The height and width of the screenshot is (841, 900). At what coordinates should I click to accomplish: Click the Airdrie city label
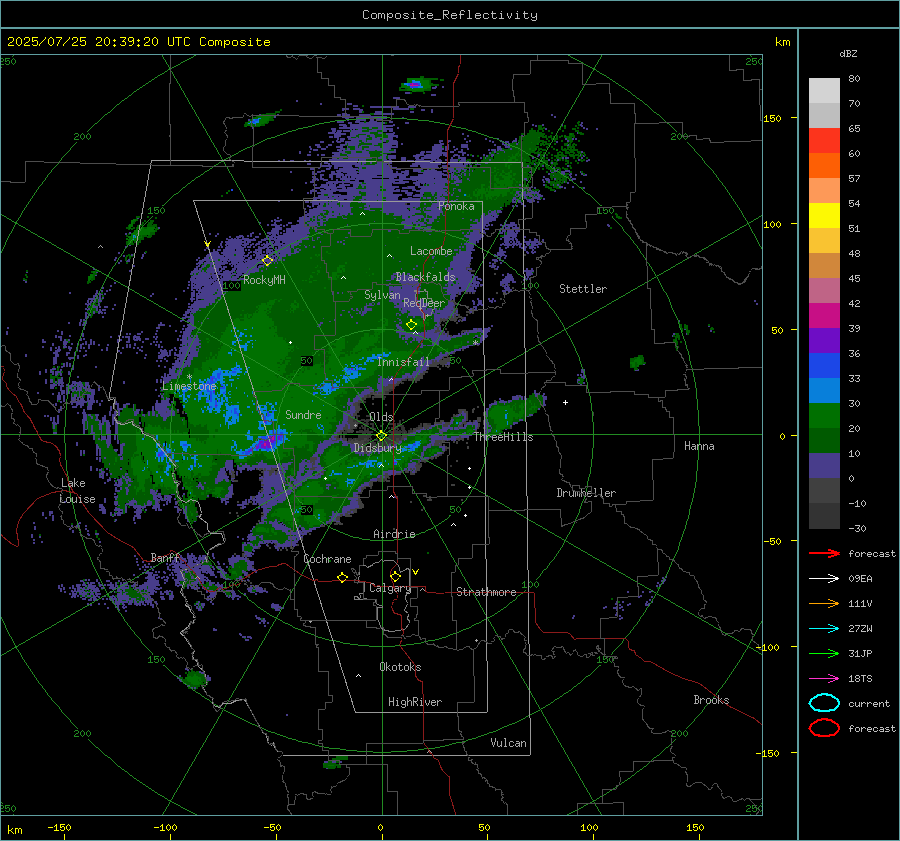coord(394,534)
